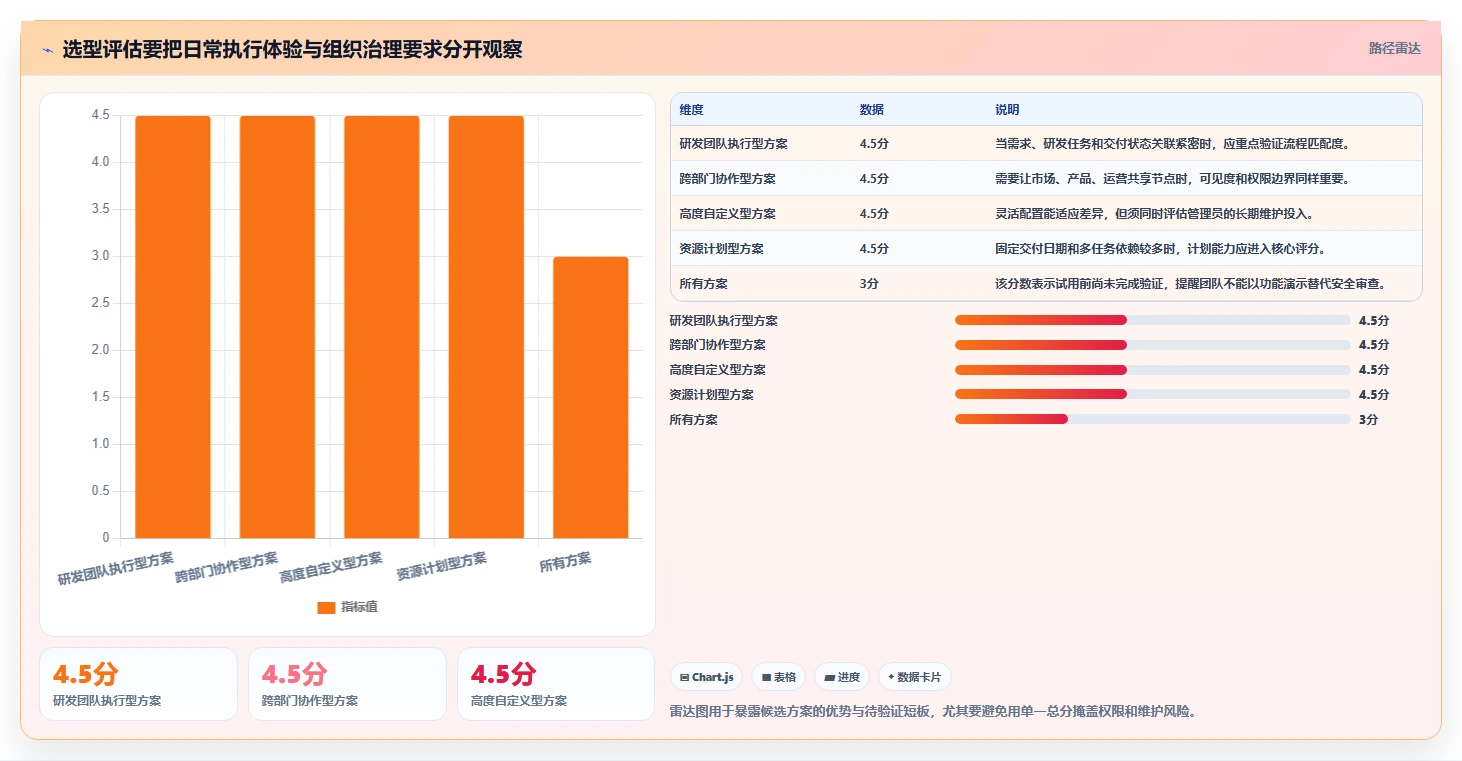Image resolution: width=1462 pixels, height=761 pixels.
Task: Open the orange 4.5分 研发团队执行型方案 stat card
Action: tap(138, 684)
